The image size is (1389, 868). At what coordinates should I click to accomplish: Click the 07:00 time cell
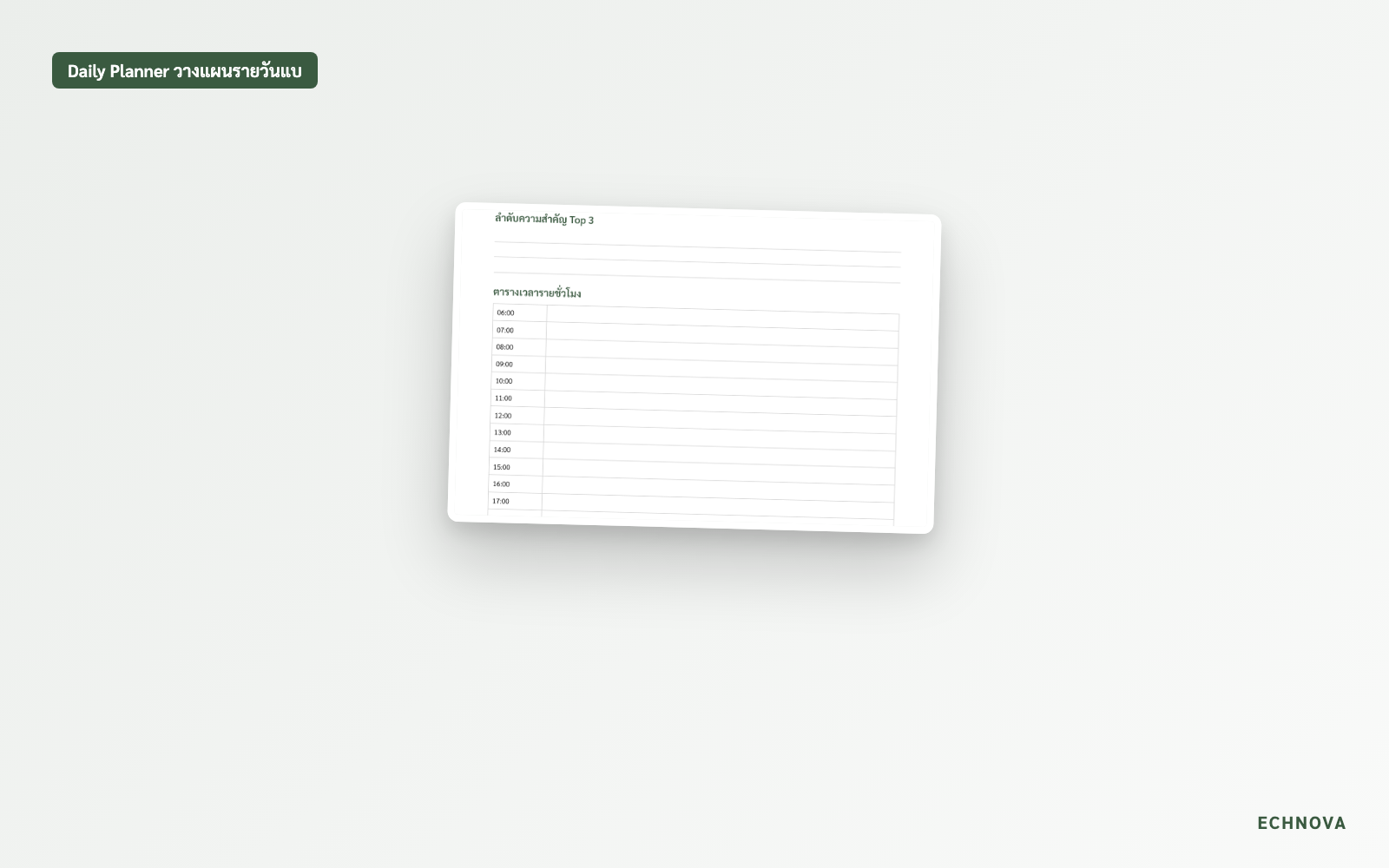pyautogui.click(x=519, y=330)
